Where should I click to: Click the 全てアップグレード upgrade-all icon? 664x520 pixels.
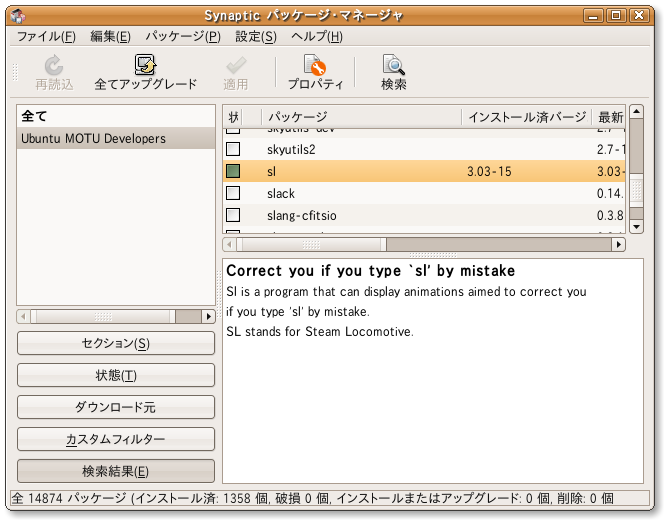click(145, 65)
